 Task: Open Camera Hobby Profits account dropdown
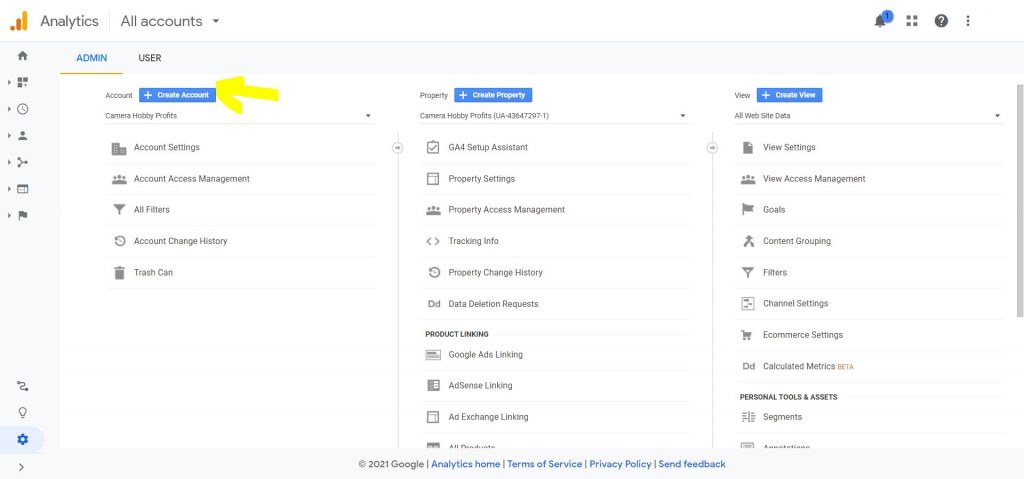coord(239,116)
